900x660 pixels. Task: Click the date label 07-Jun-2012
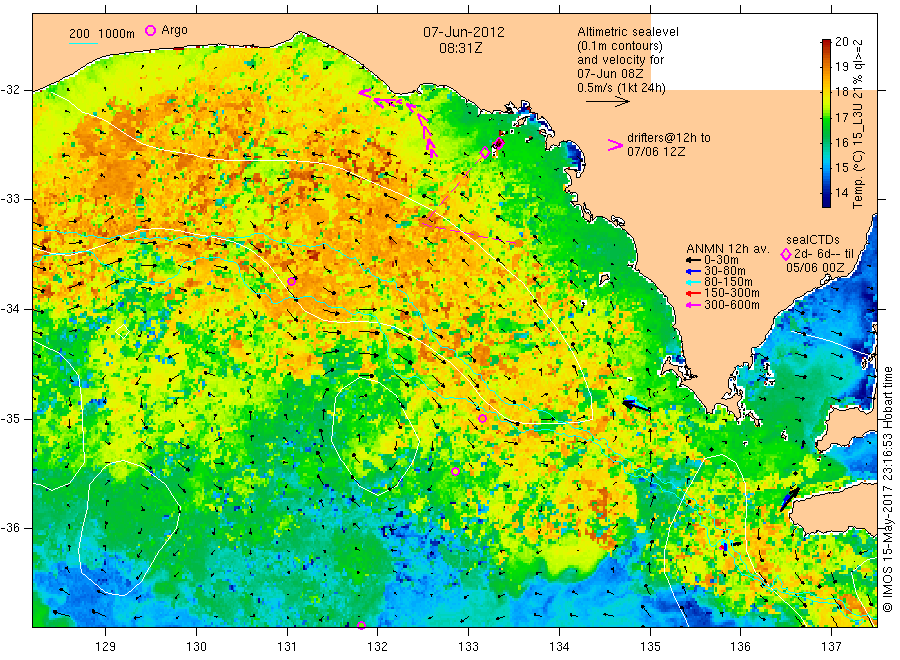coord(464,32)
